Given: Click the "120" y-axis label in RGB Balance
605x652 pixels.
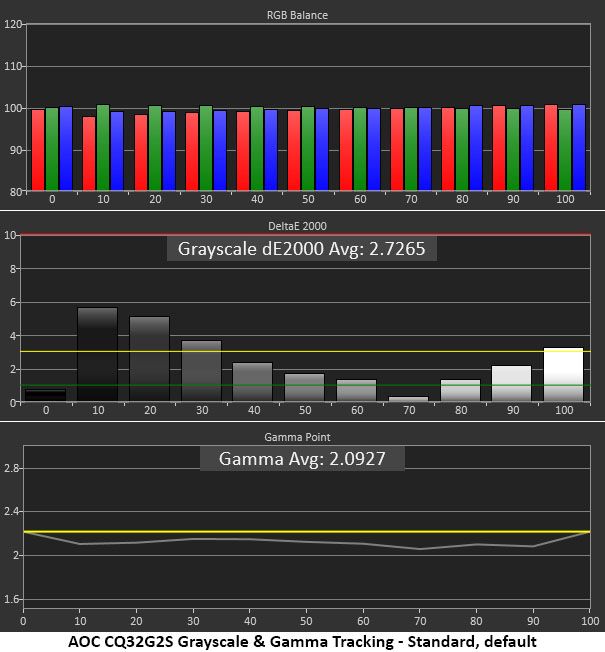Looking at the screenshot, I should 12,24.
